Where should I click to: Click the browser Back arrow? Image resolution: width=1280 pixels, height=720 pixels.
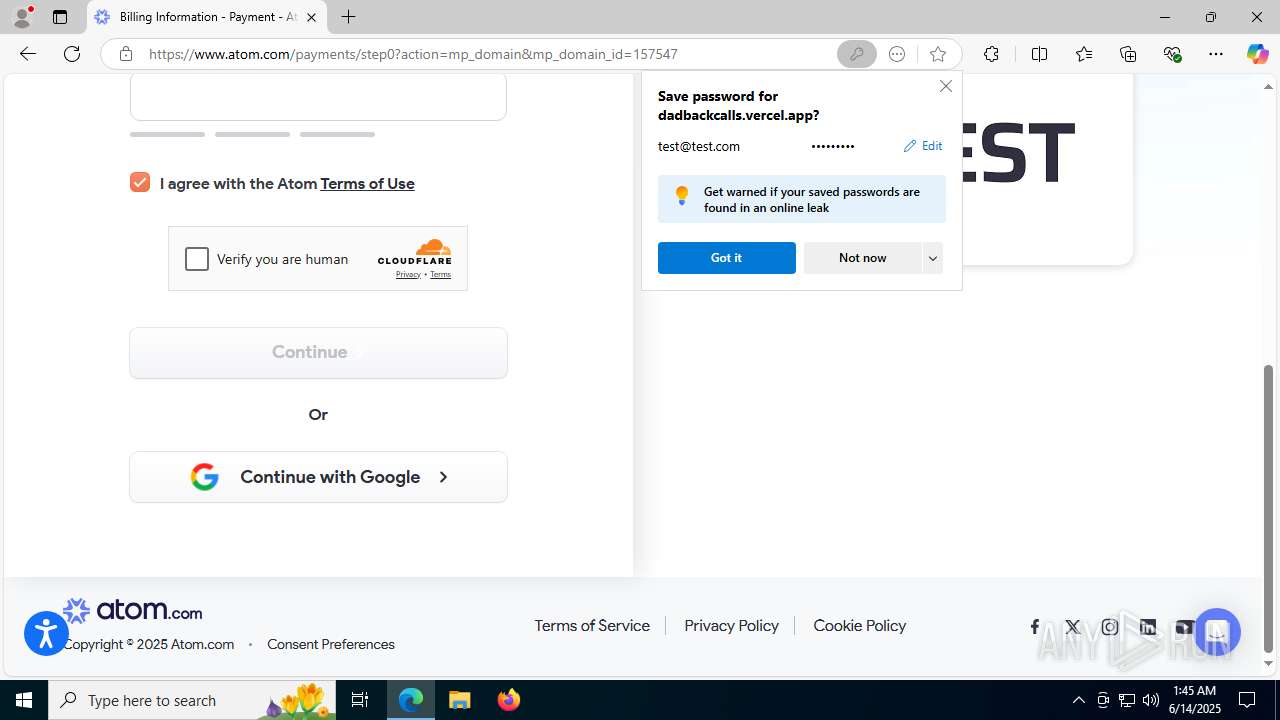pyautogui.click(x=28, y=54)
